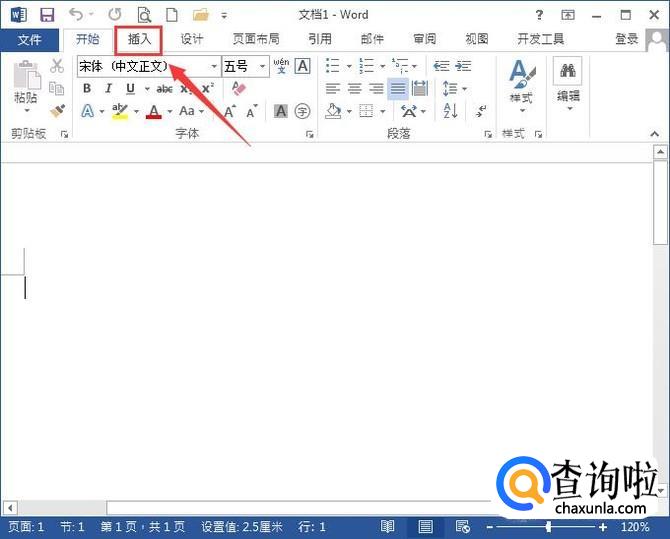Click the Open folder icon in quick access toolbar
Screen dimensions: 670x539
(201, 15)
